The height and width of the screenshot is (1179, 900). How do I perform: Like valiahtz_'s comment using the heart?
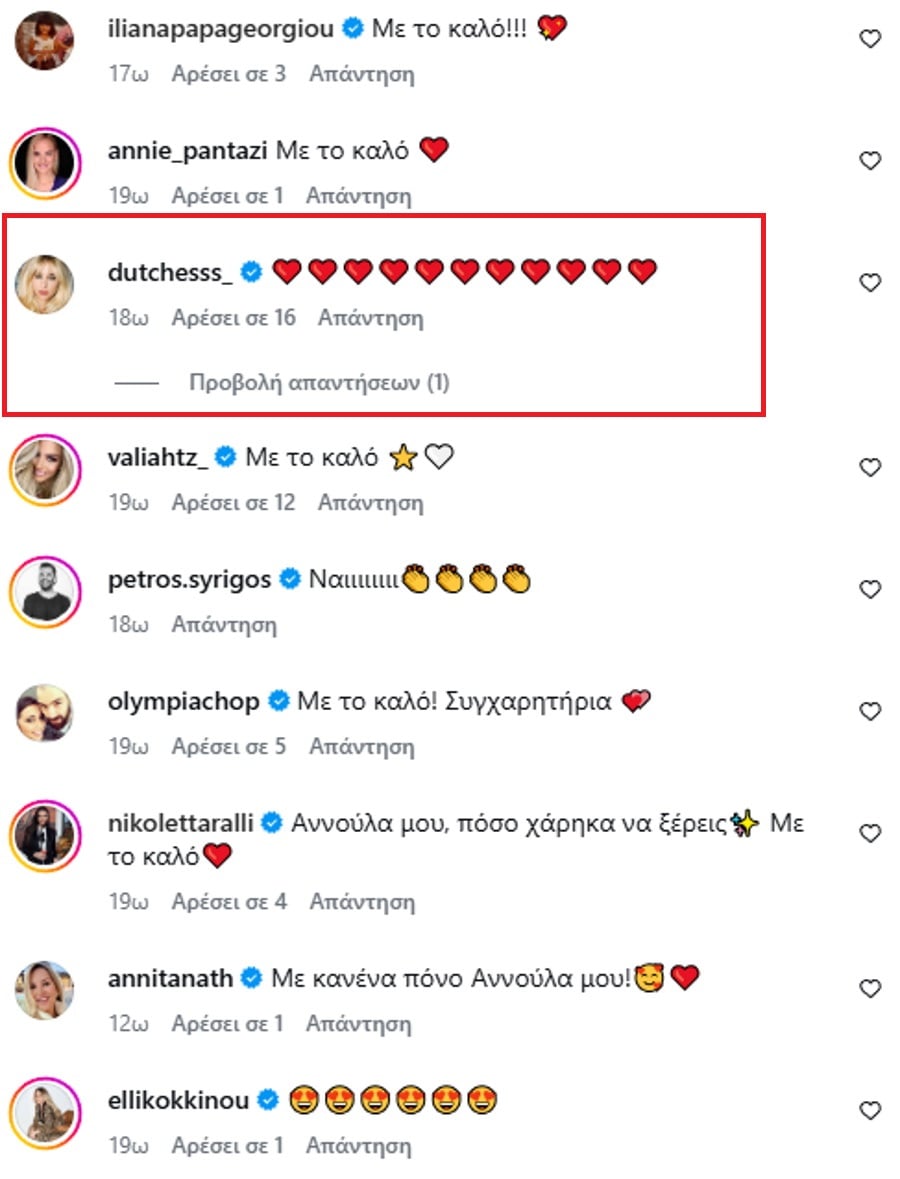[x=870, y=467]
